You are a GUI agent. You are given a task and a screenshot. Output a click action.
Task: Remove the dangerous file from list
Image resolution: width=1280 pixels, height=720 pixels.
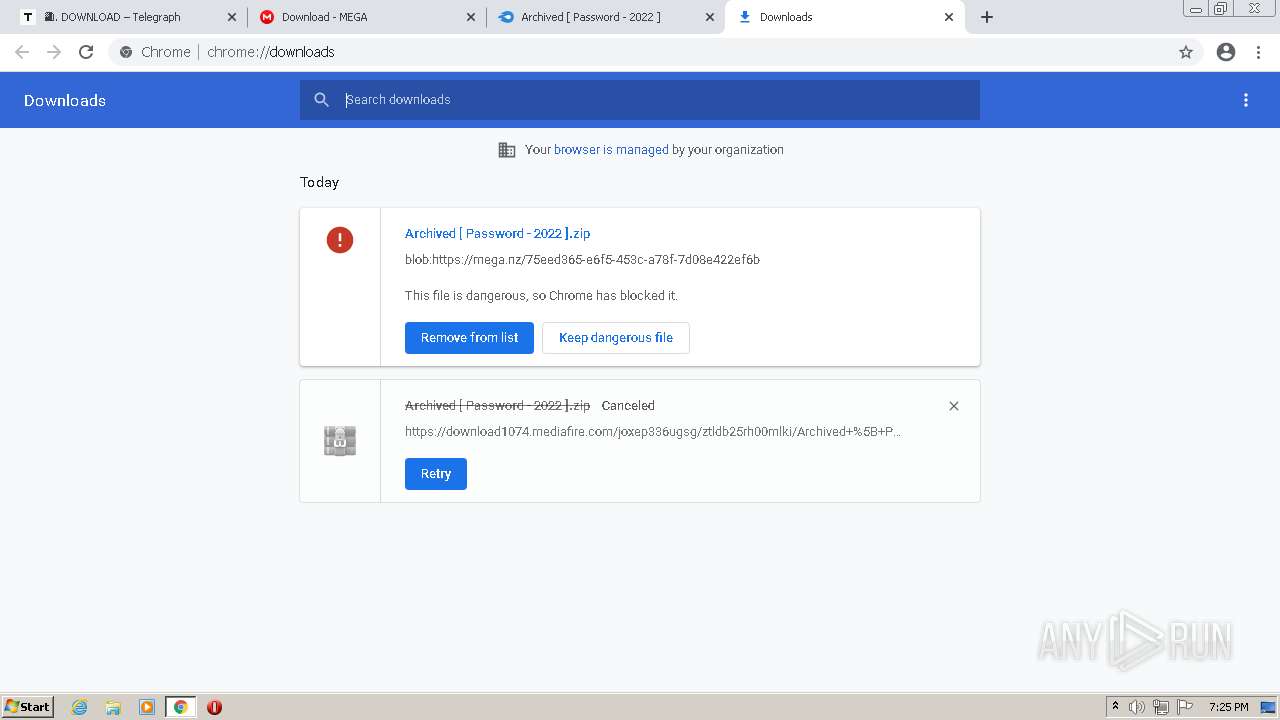click(469, 338)
